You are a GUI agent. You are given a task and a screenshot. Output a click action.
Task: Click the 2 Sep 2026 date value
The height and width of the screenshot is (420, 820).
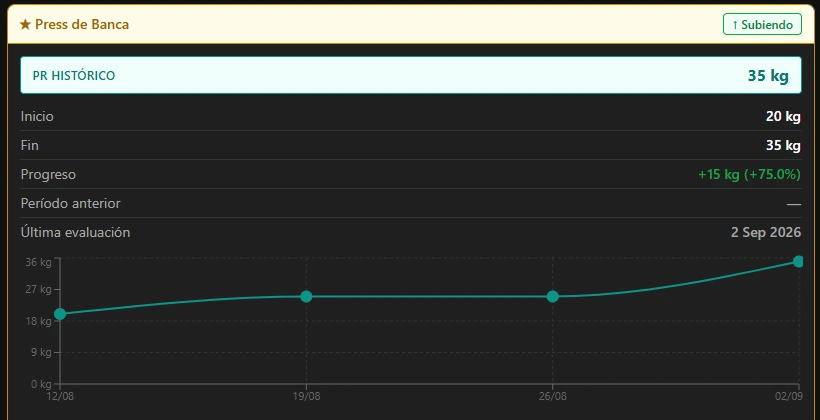coord(766,232)
